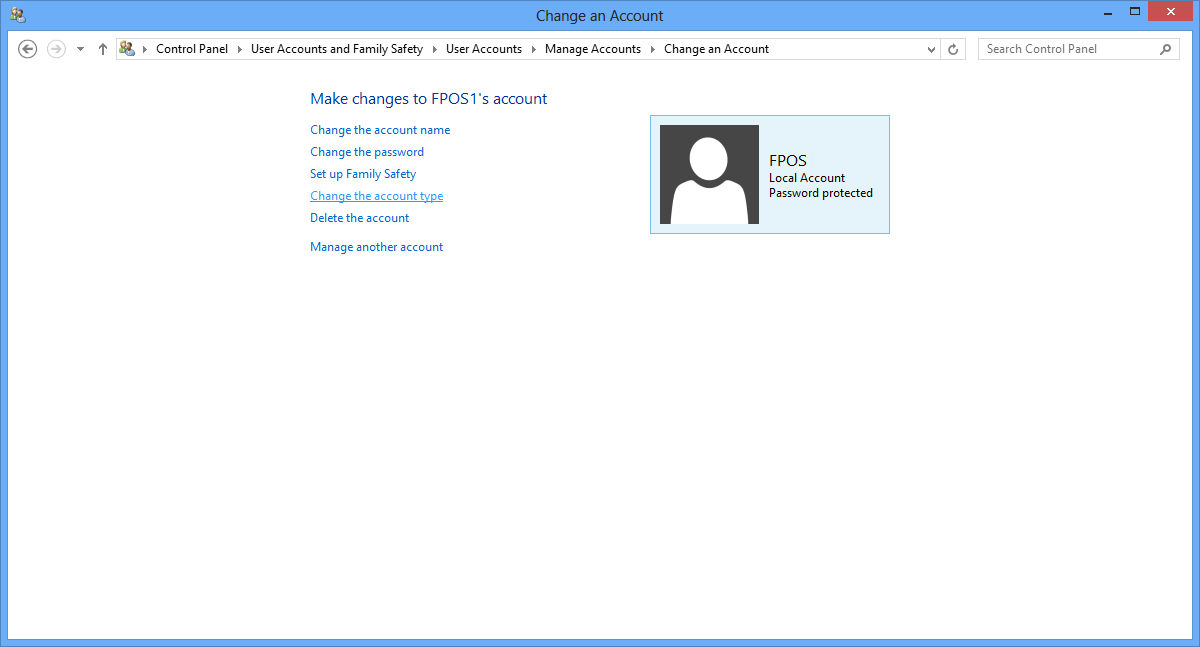The height and width of the screenshot is (647, 1200).
Task: Click Manage another account link
Action: (x=376, y=247)
